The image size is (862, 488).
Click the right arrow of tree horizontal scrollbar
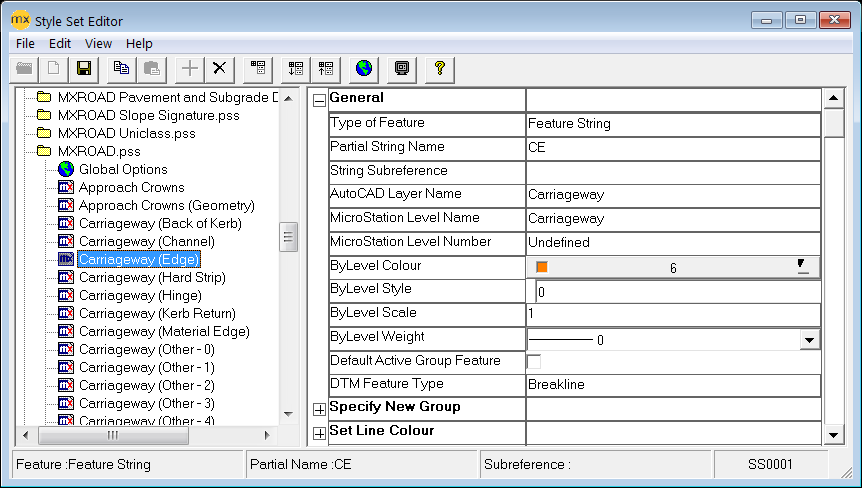pyautogui.click(x=268, y=435)
